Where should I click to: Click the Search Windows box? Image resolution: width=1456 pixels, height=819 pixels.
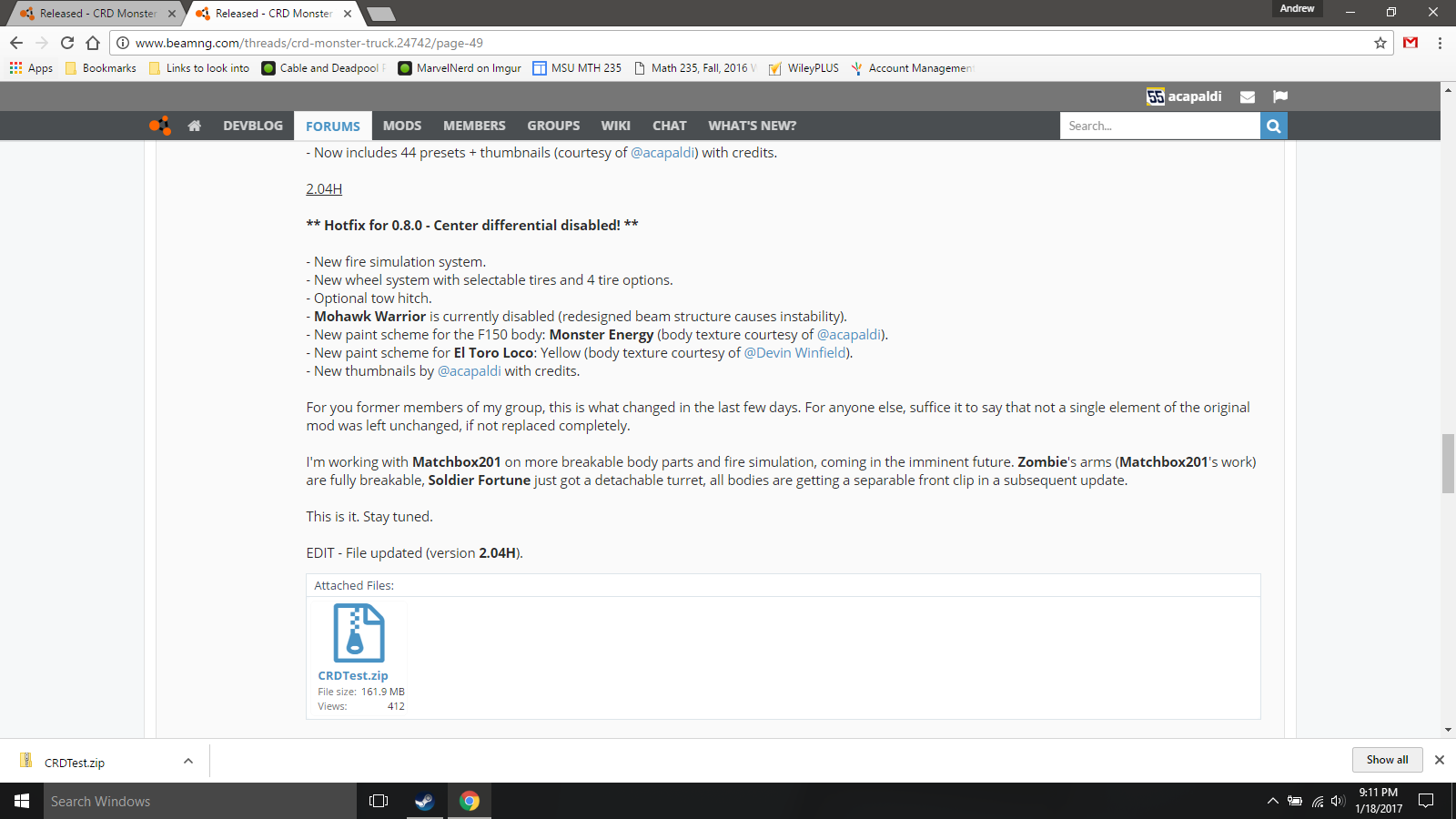point(200,801)
